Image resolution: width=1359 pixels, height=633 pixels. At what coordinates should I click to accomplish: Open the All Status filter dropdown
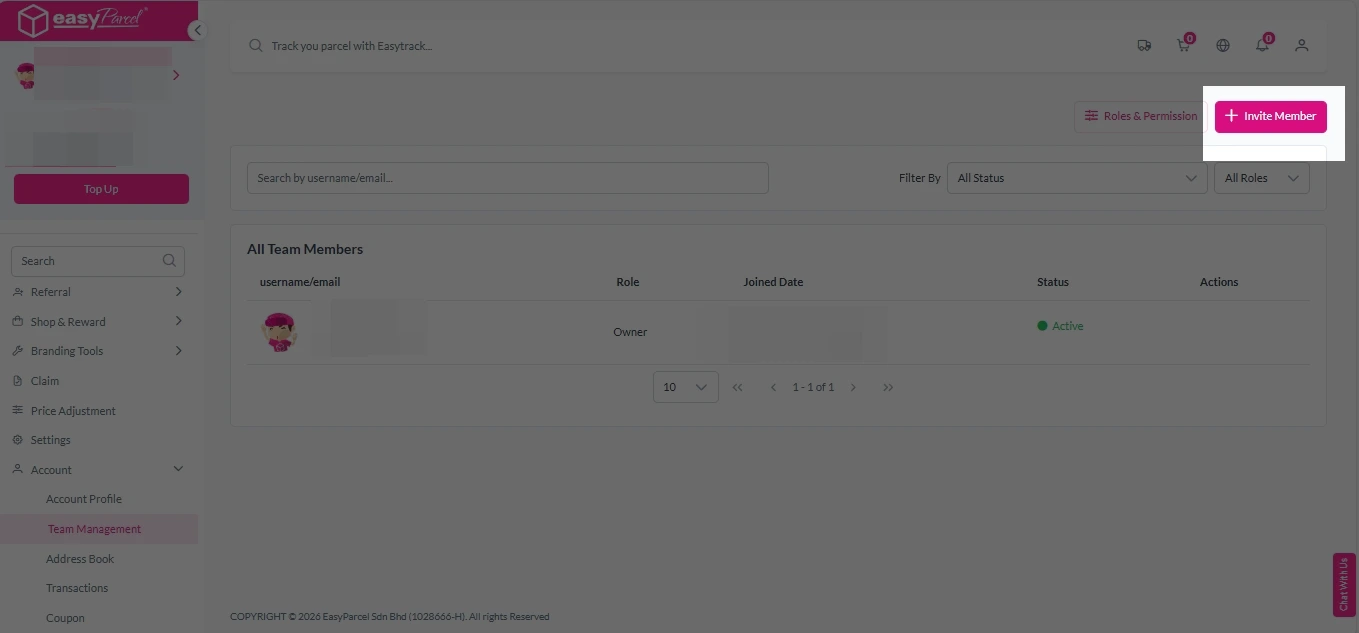coord(1076,178)
